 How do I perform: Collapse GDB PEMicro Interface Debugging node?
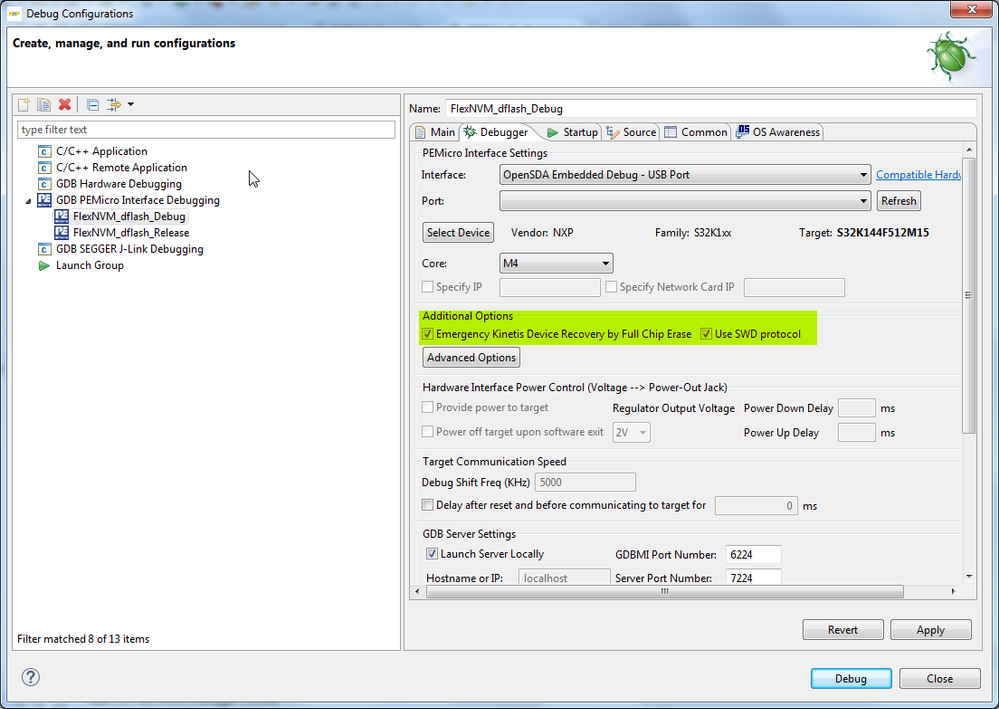click(x=28, y=201)
